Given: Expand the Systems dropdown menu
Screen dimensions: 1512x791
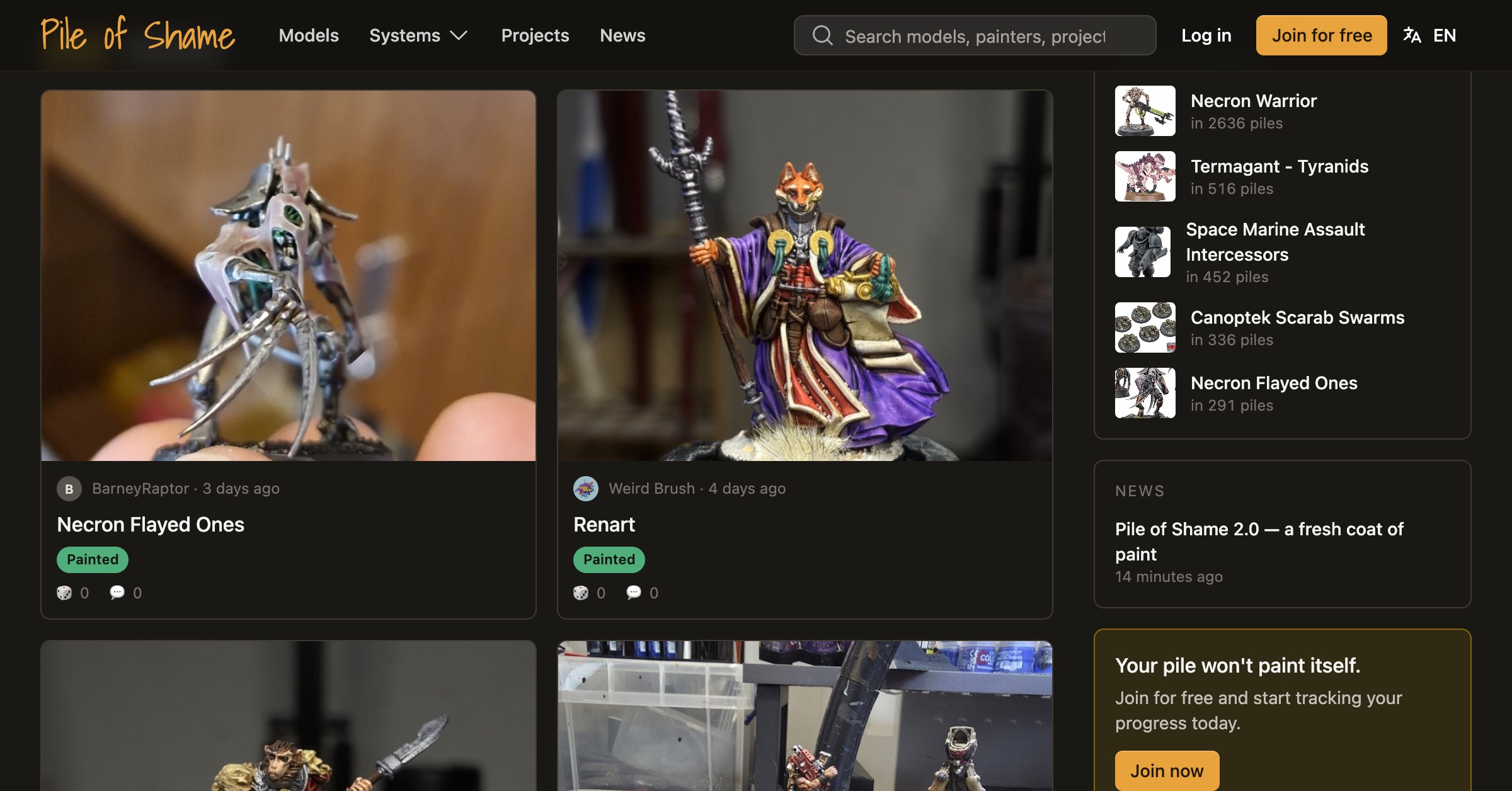Looking at the screenshot, I should (x=419, y=35).
